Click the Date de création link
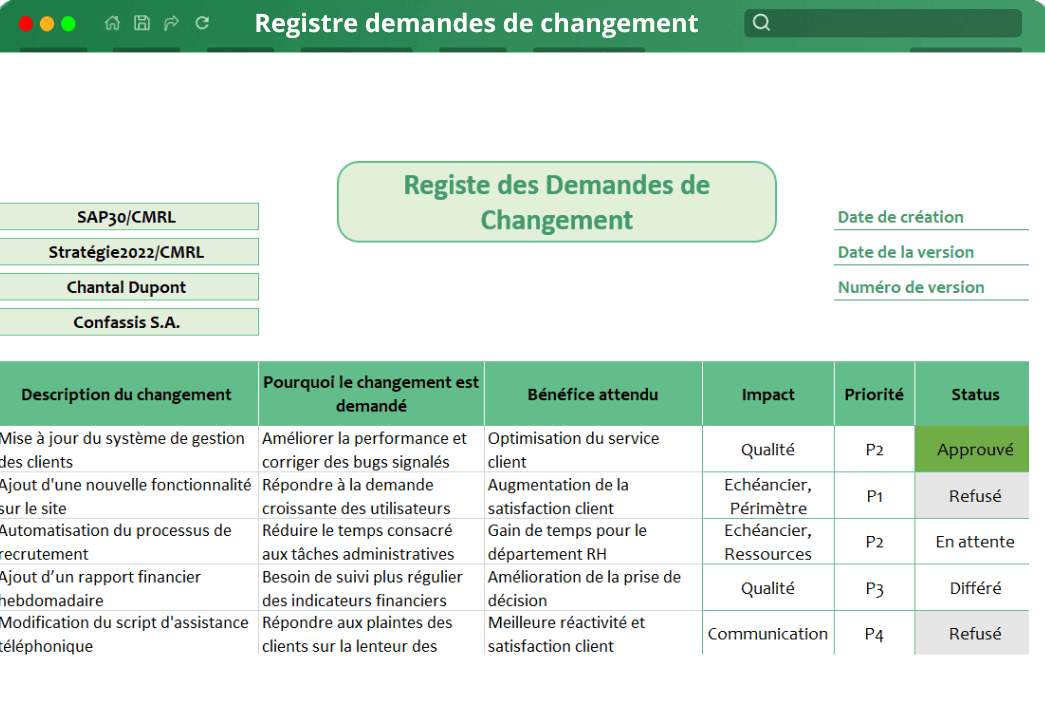Screen dimensions: 1045x727 (900, 217)
